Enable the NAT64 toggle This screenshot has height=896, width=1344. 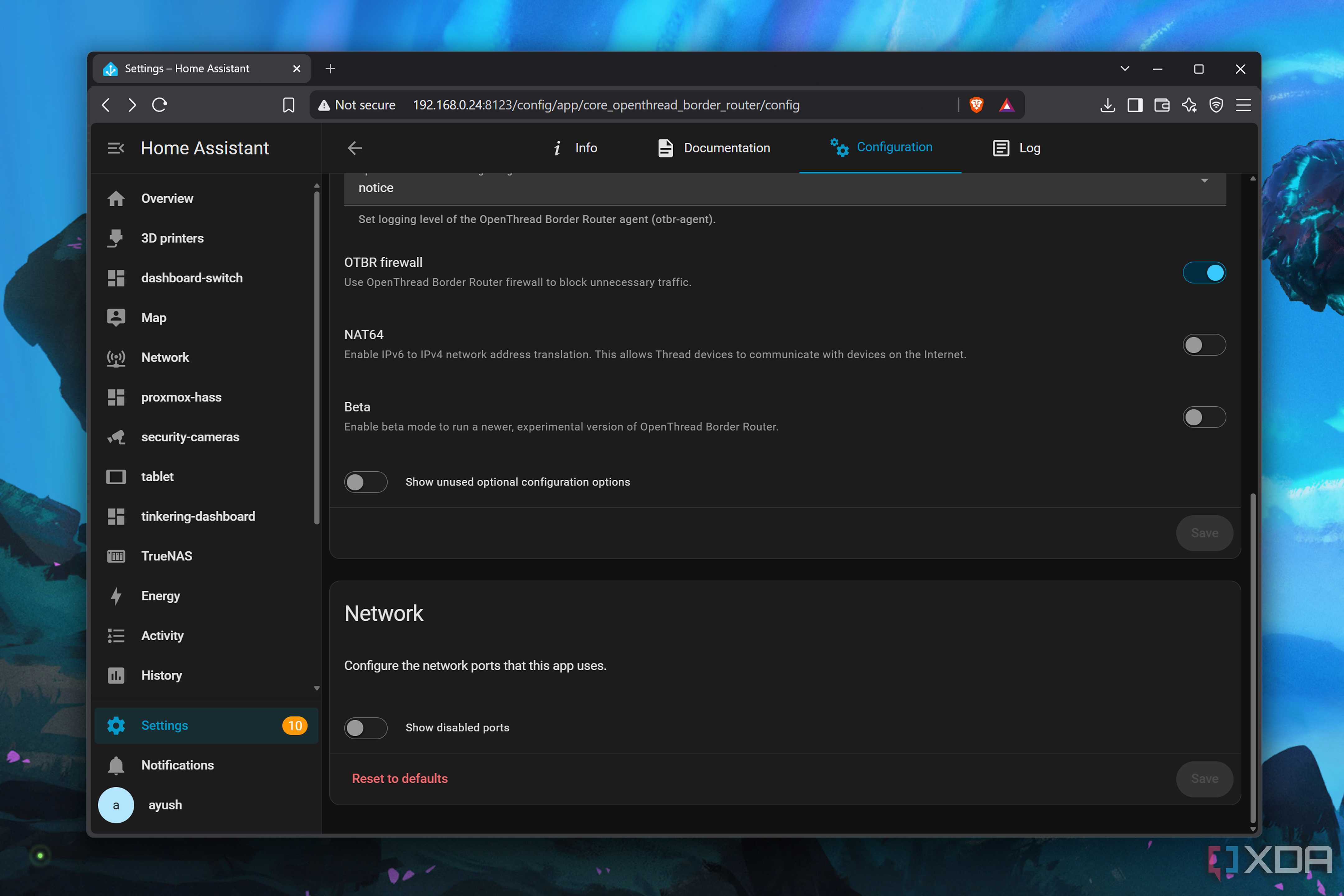pyautogui.click(x=1204, y=345)
